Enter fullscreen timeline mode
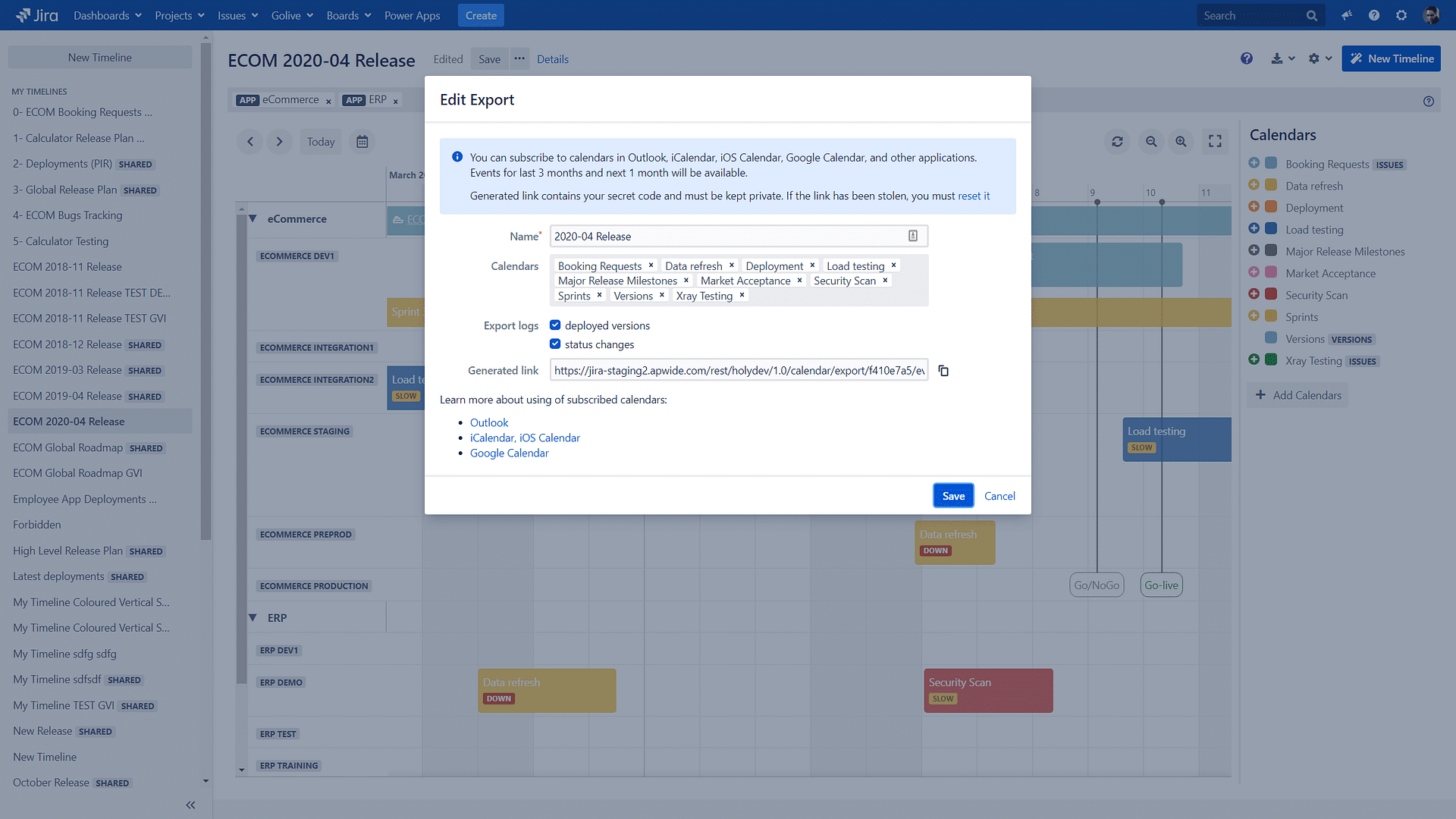Image resolution: width=1456 pixels, height=819 pixels. 1215,141
